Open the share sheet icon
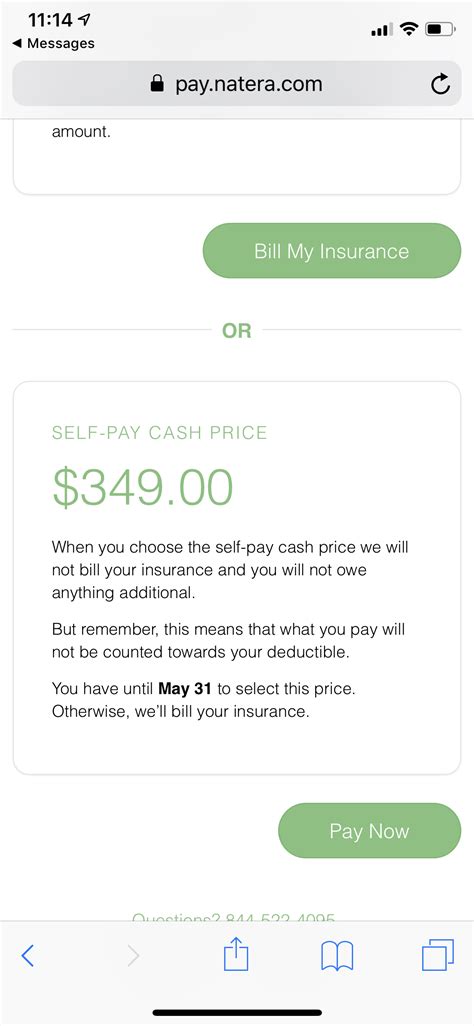Image resolution: width=474 pixels, height=1026 pixels. tap(236, 955)
